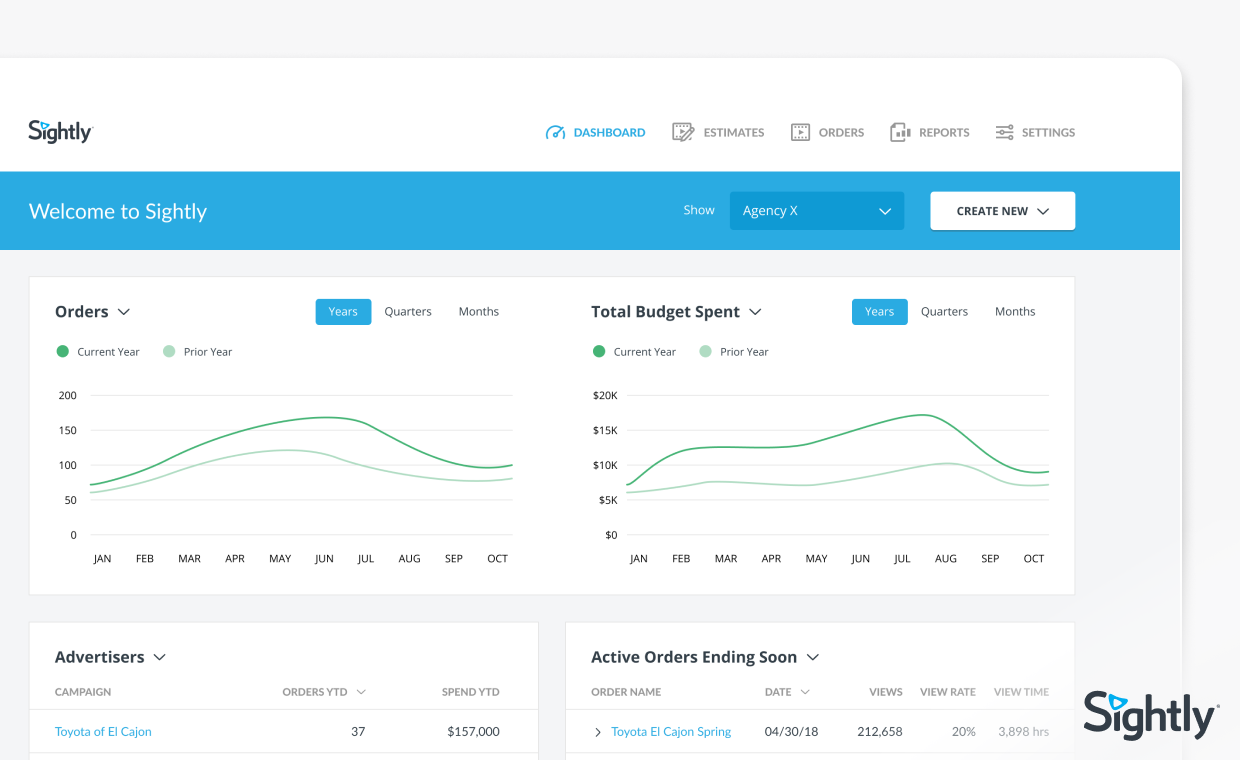1240x760 pixels.
Task: Click the Create New button
Action: 1003,211
